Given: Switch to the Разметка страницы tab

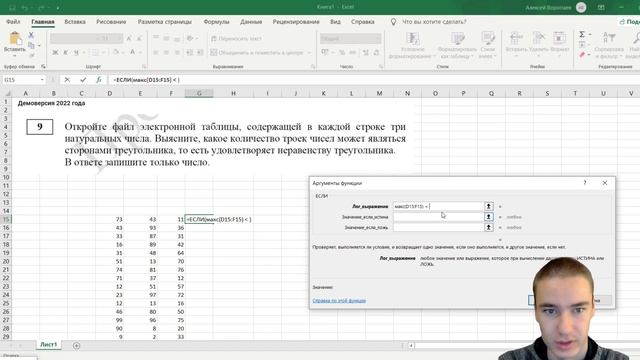Looking at the screenshot, I should tap(164, 22).
